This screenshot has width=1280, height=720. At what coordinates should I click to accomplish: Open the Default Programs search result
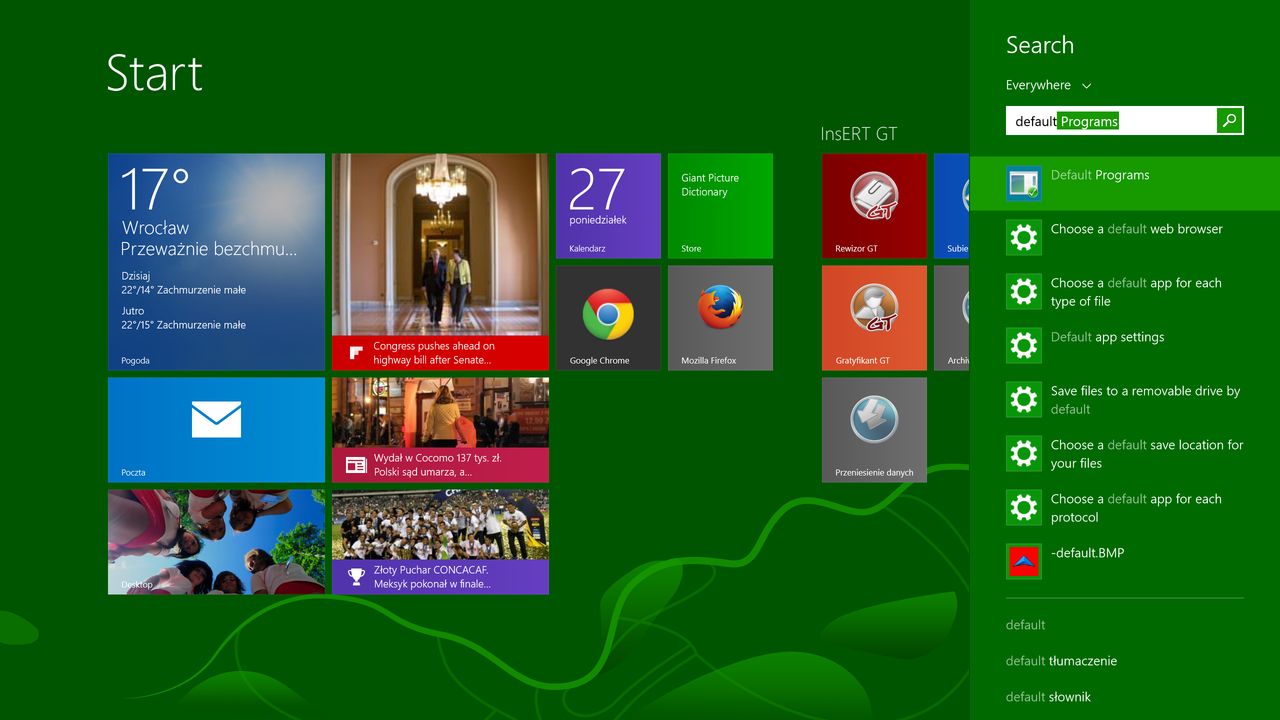click(x=1125, y=183)
